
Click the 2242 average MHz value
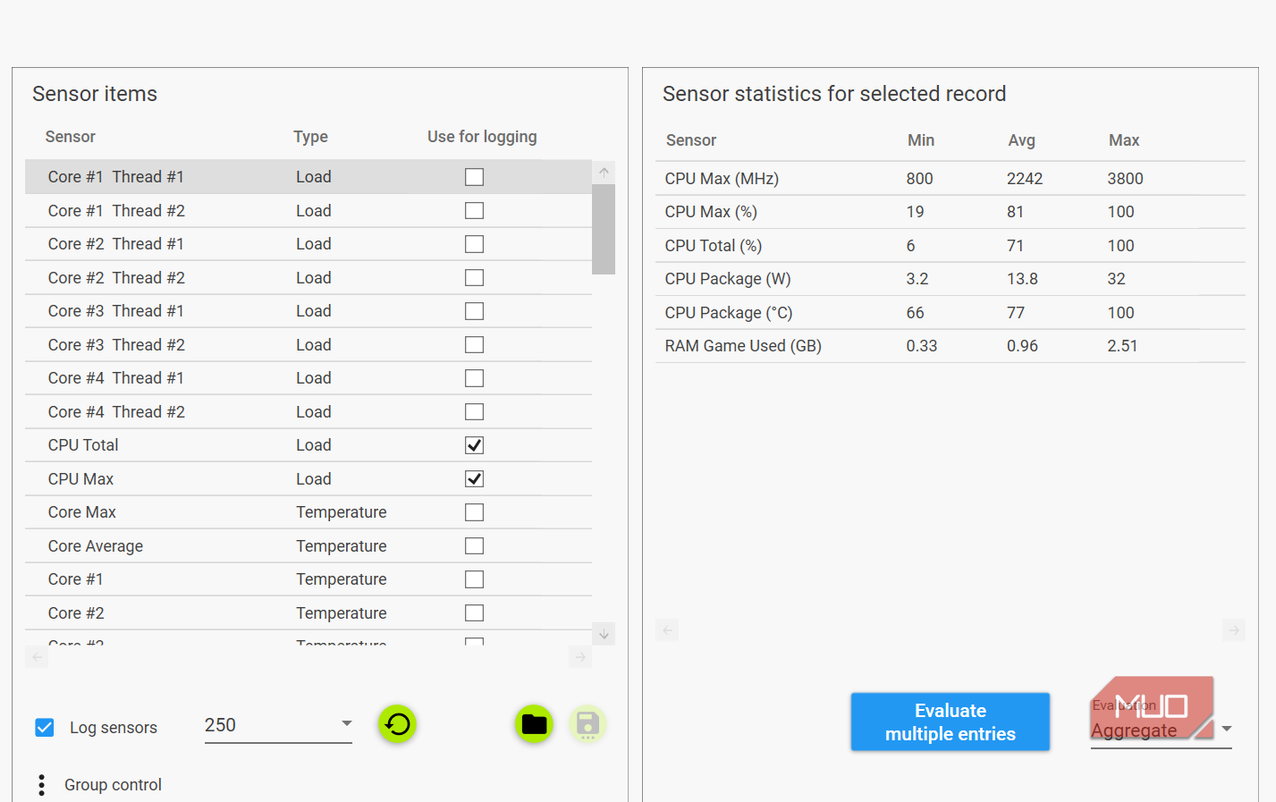(1025, 179)
